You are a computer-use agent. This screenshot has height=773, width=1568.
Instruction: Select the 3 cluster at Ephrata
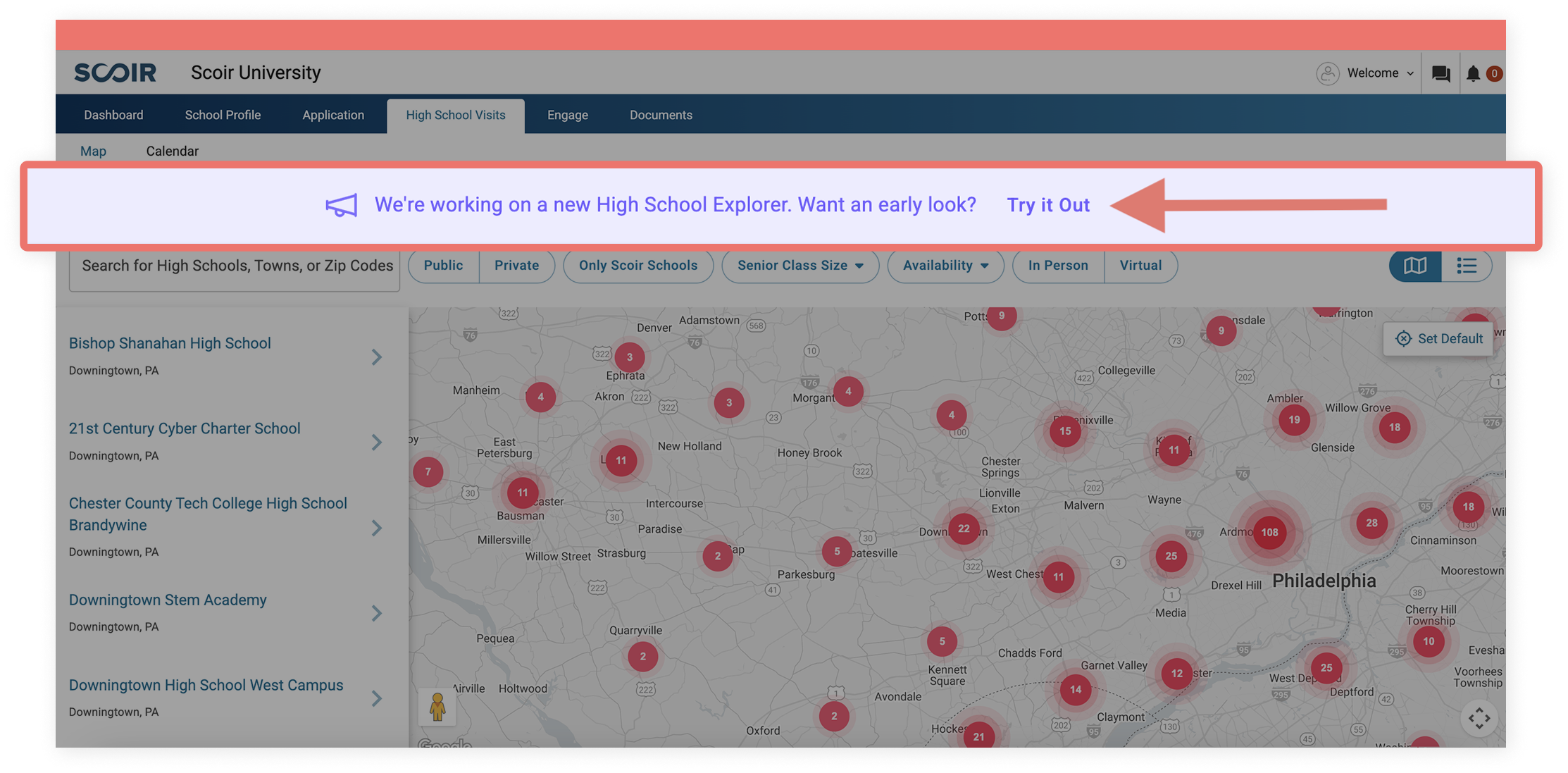[x=630, y=357]
